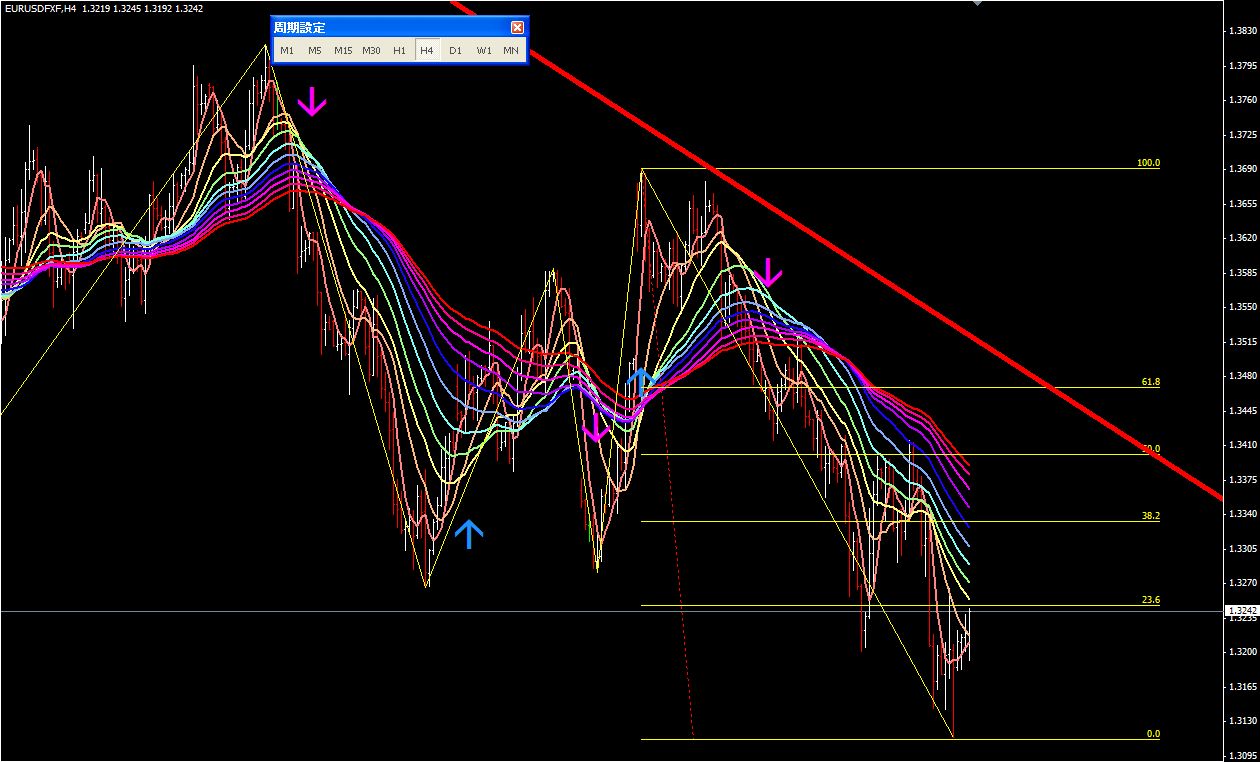The height and width of the screenshot is (762, 1260).
Task: Click the 1.3830 price axis label
Action: (1242, 31)
